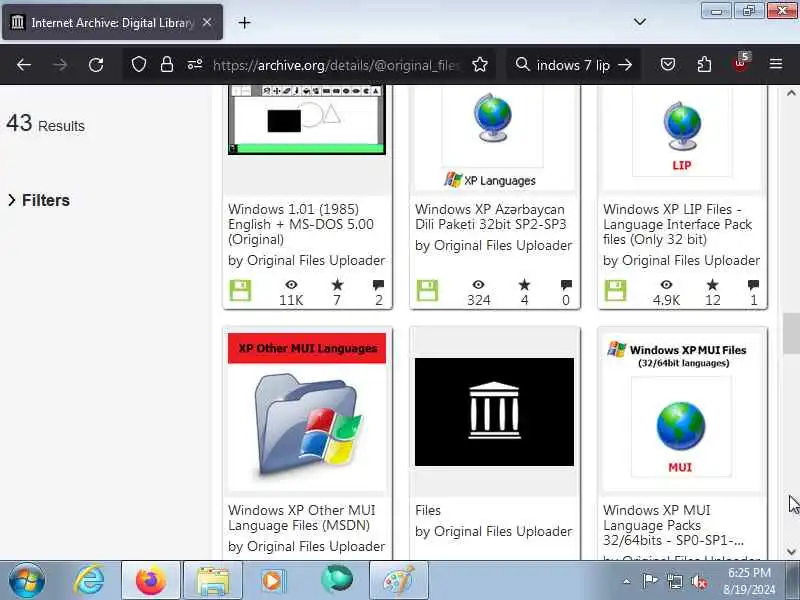The width and height of the screenshot is (800, 600).
Task: Click the page scrollbar down arrow
Action: point(791,552)
